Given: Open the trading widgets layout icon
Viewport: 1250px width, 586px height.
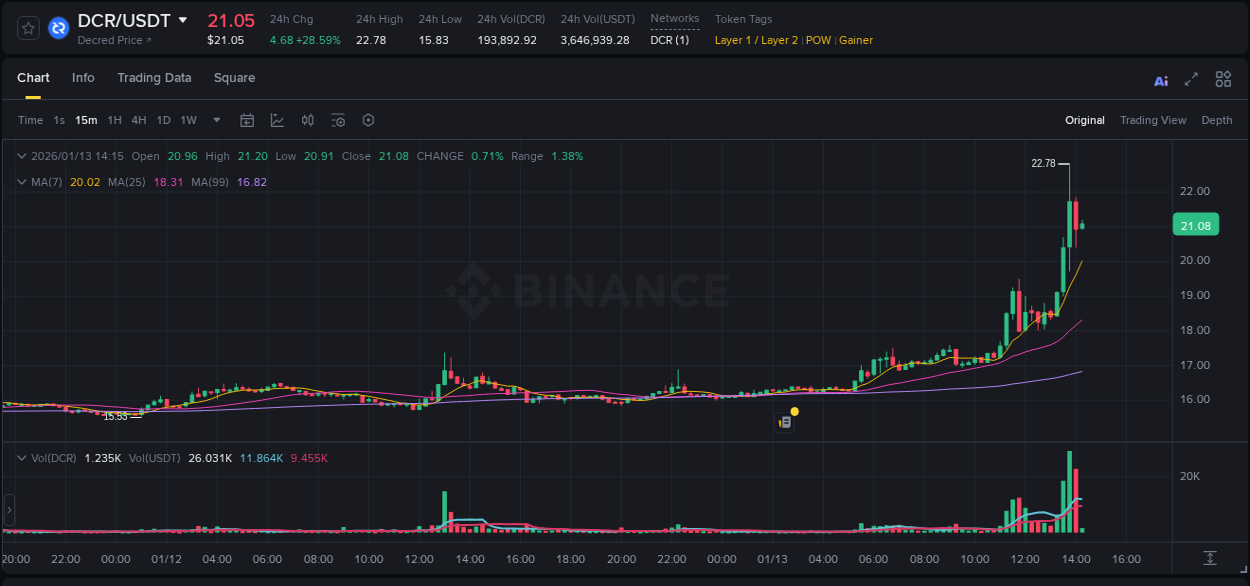Looking at the screenshot, I should 1223,79.
